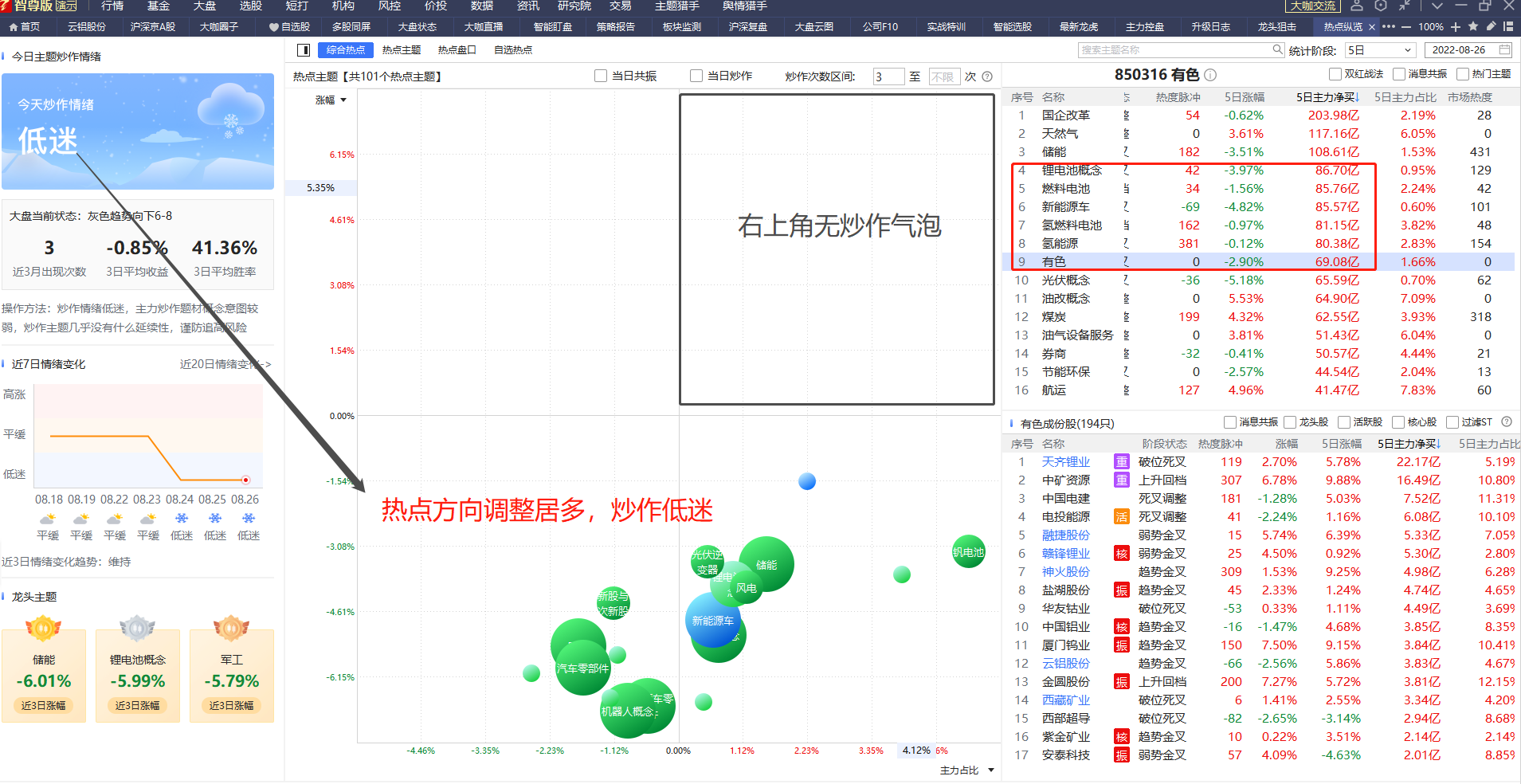Switch to 自选热点 tab

coord(513,50)
